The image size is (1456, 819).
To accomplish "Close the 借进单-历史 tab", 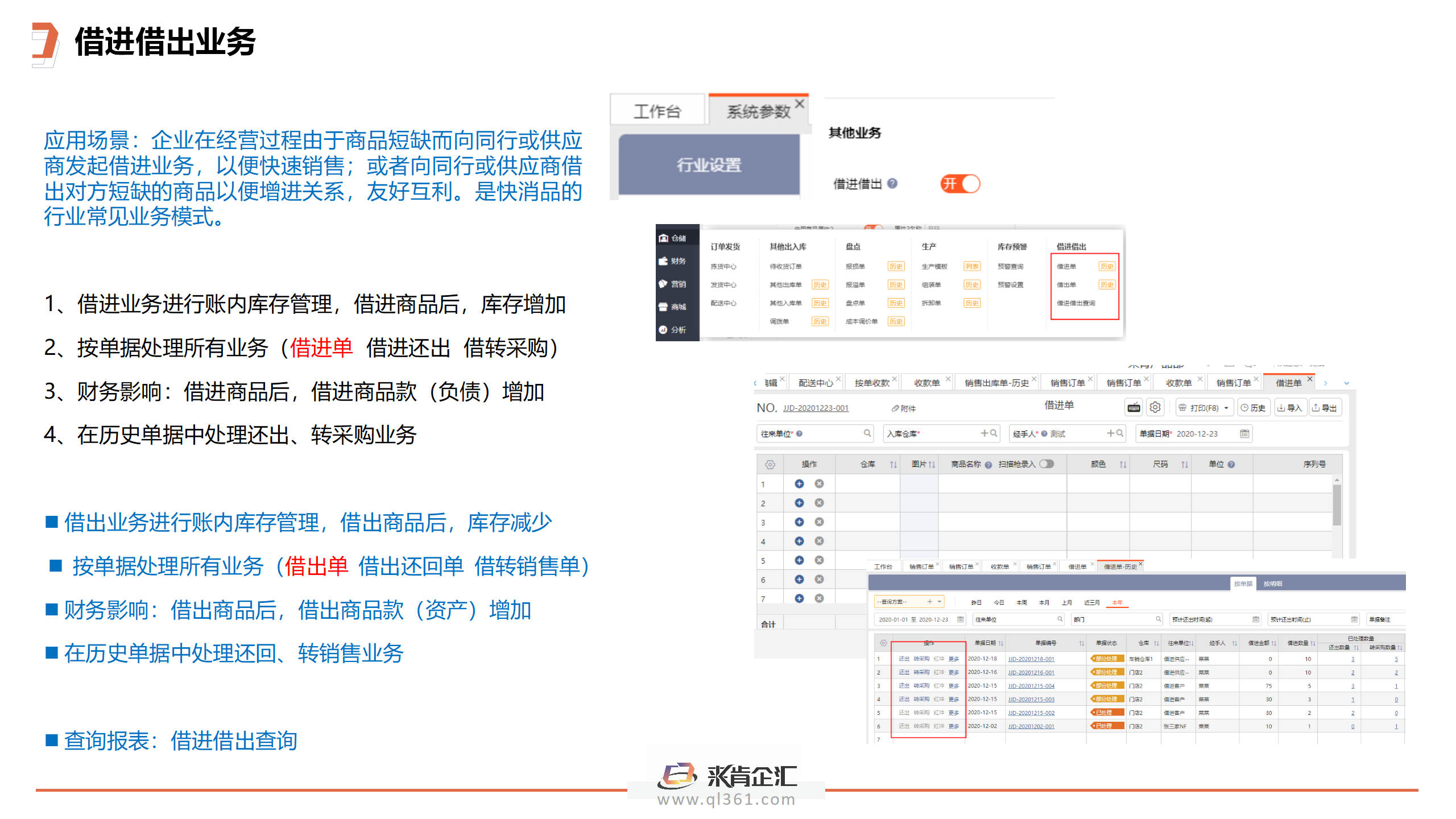I will [x=1140, y=564].
